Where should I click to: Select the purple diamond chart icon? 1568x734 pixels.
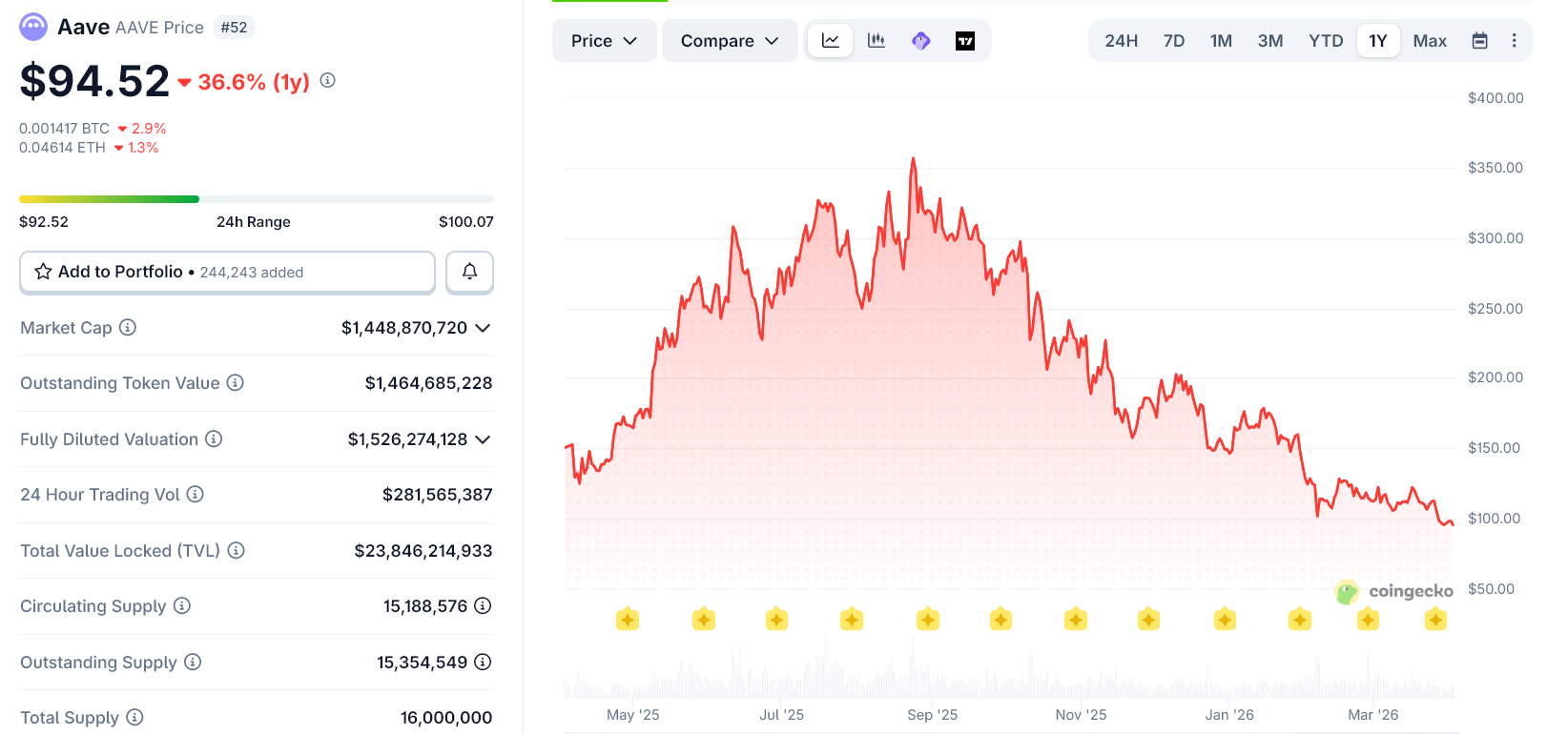coord(921,41)
